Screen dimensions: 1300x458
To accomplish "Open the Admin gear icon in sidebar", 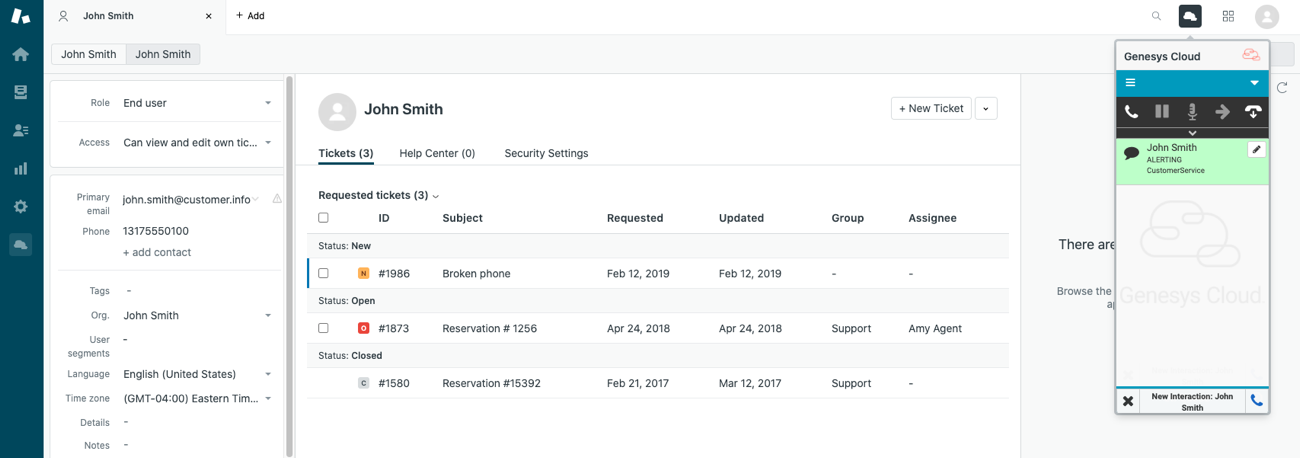I will 21,206.
